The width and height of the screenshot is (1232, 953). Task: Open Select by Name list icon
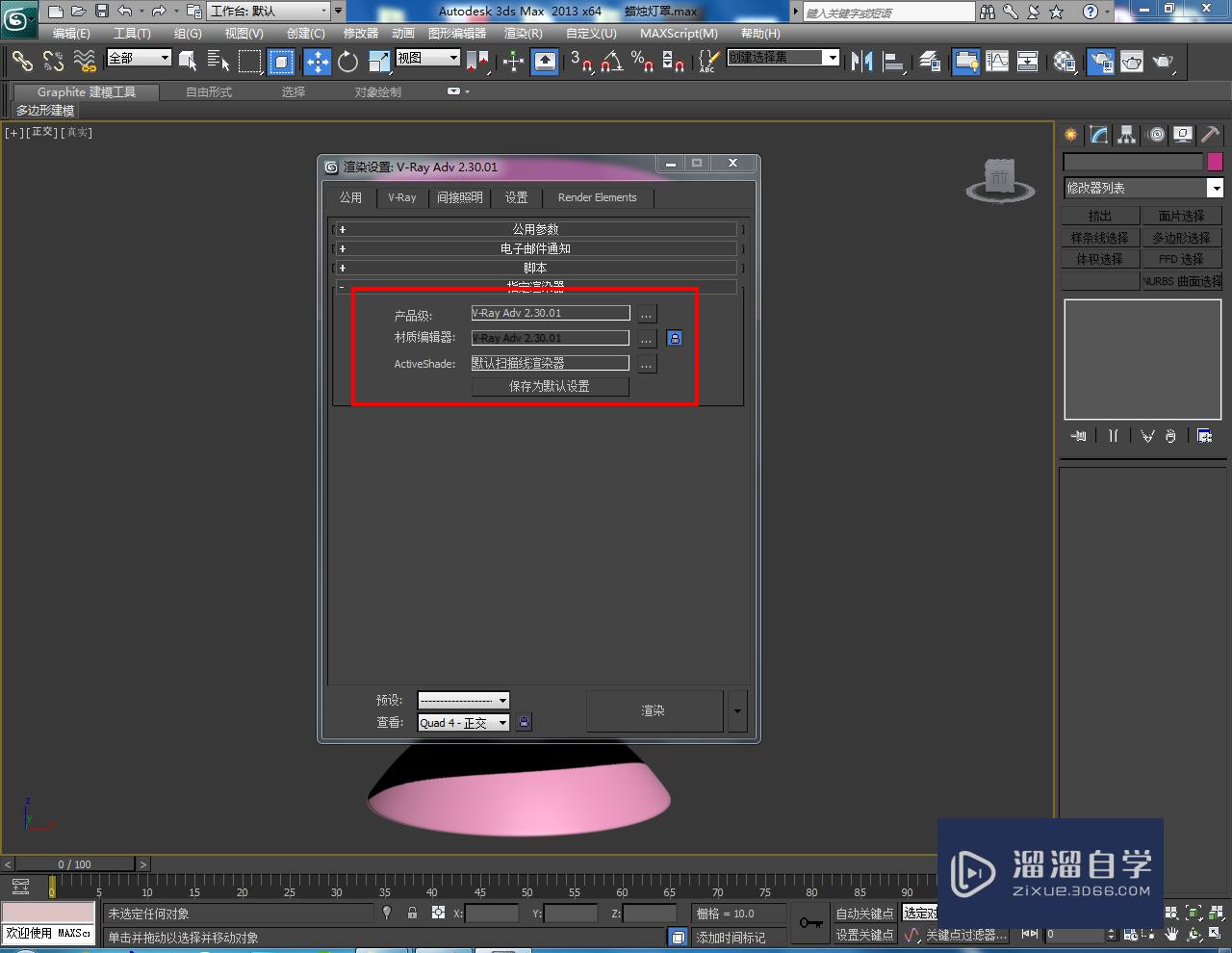[218, 62]
